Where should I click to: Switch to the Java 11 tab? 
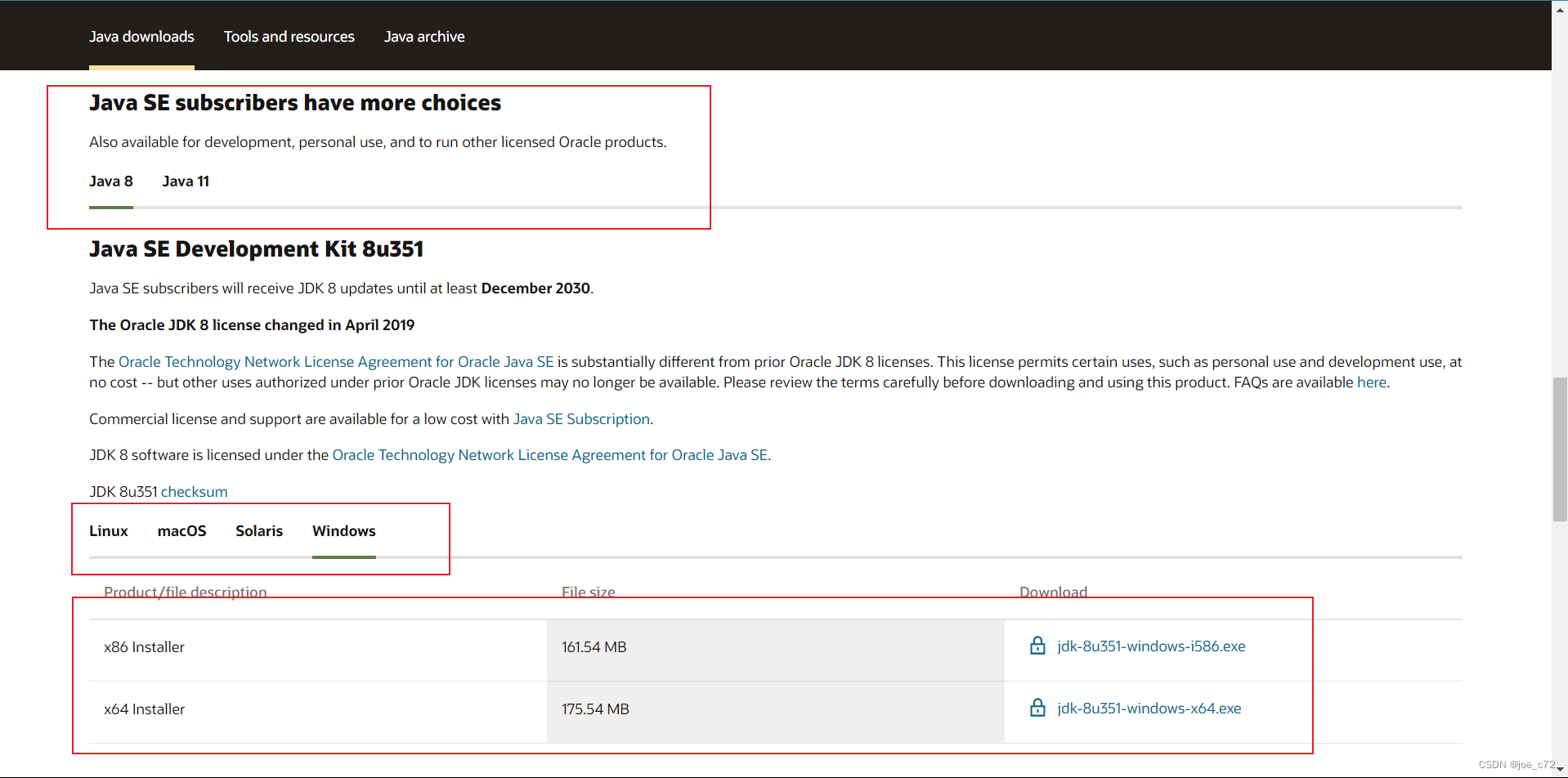[186, 181]
